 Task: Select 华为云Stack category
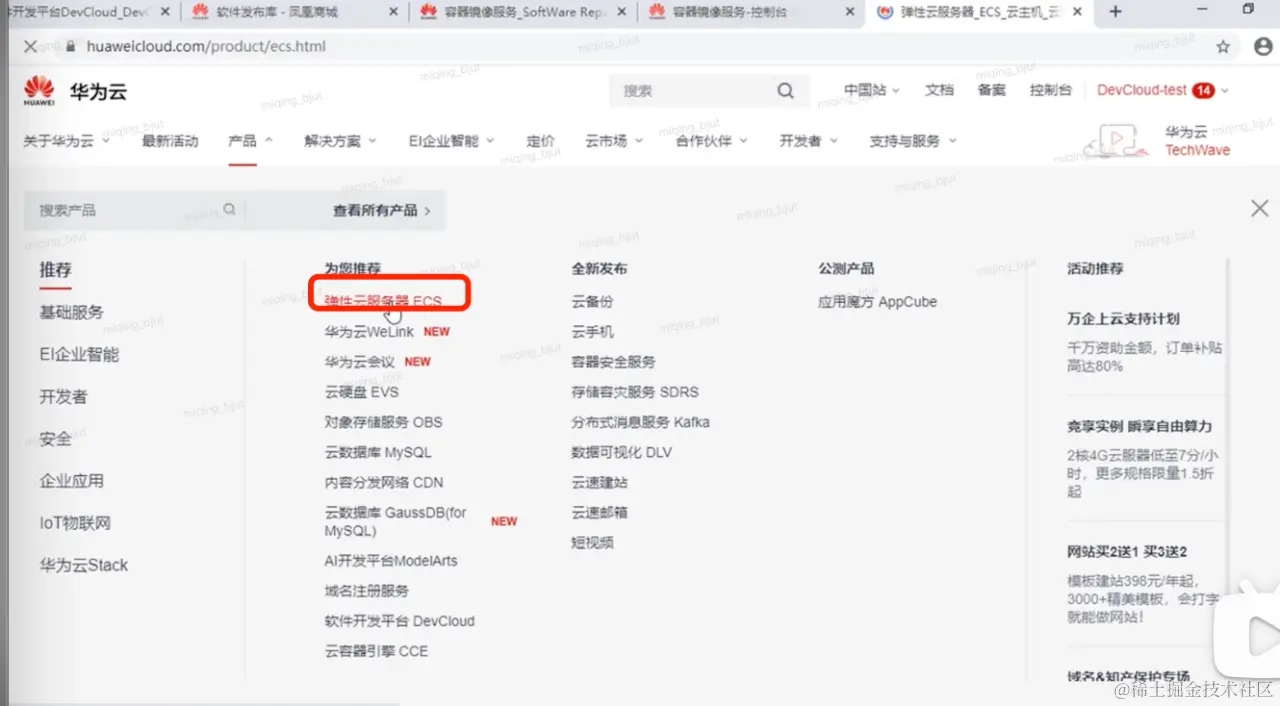(84, 565)
